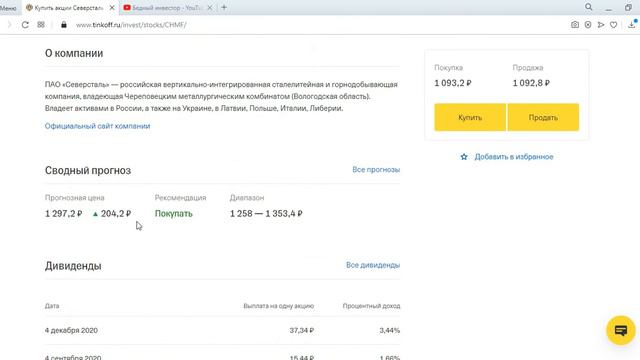Click the site security padlock icon
This screenshot has height=360, width=640.
point(64,25)
